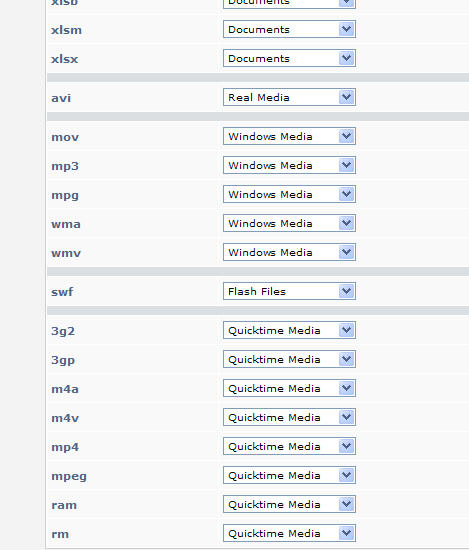Expand the 3g2 Quicktime Media dropdown

coord(289,330)
